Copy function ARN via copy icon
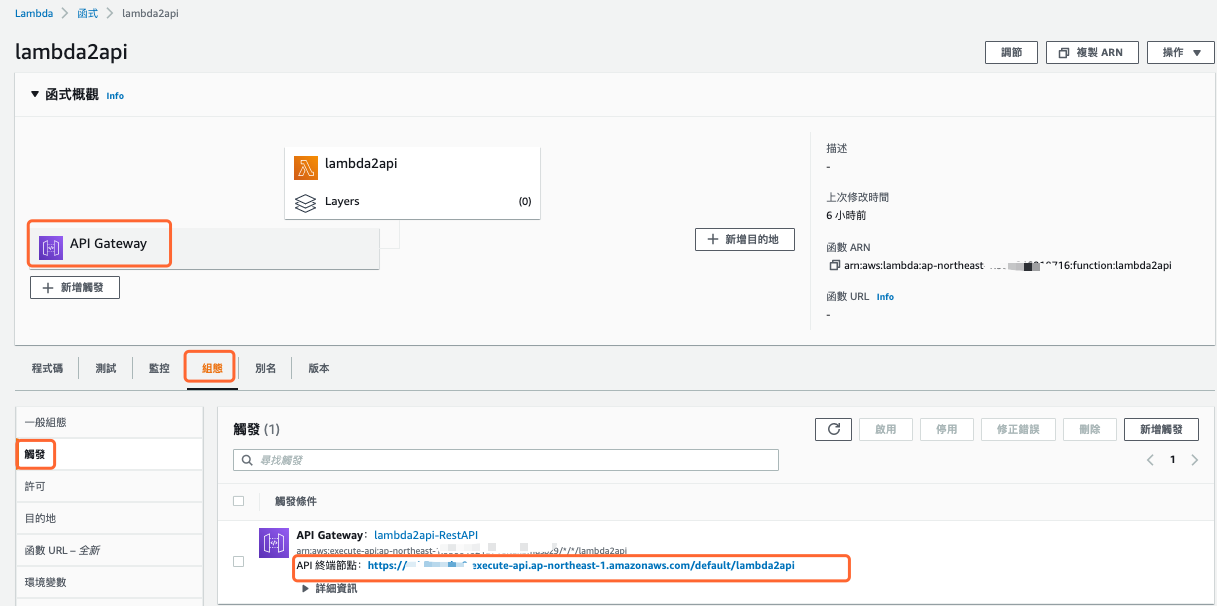1217x606 pixels. 834,266
